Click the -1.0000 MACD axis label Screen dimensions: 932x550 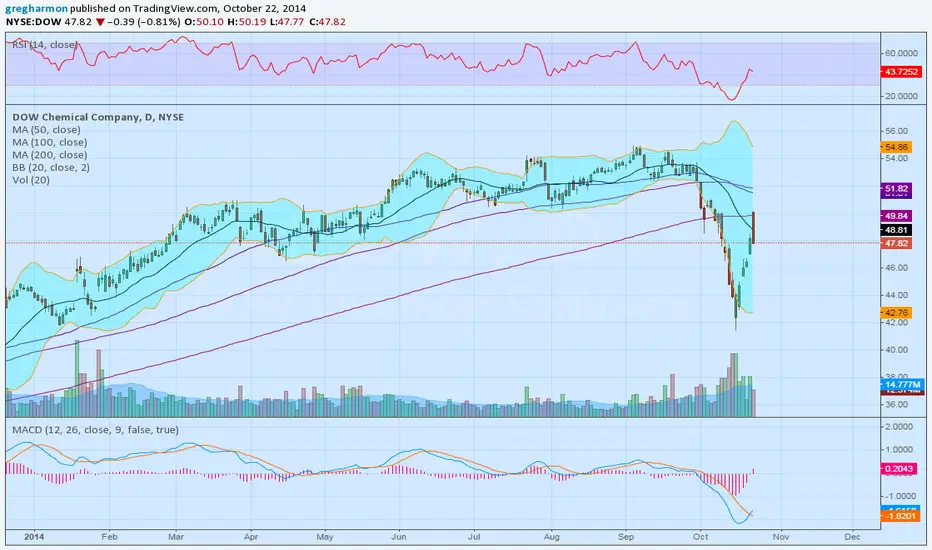click(899, 496)
